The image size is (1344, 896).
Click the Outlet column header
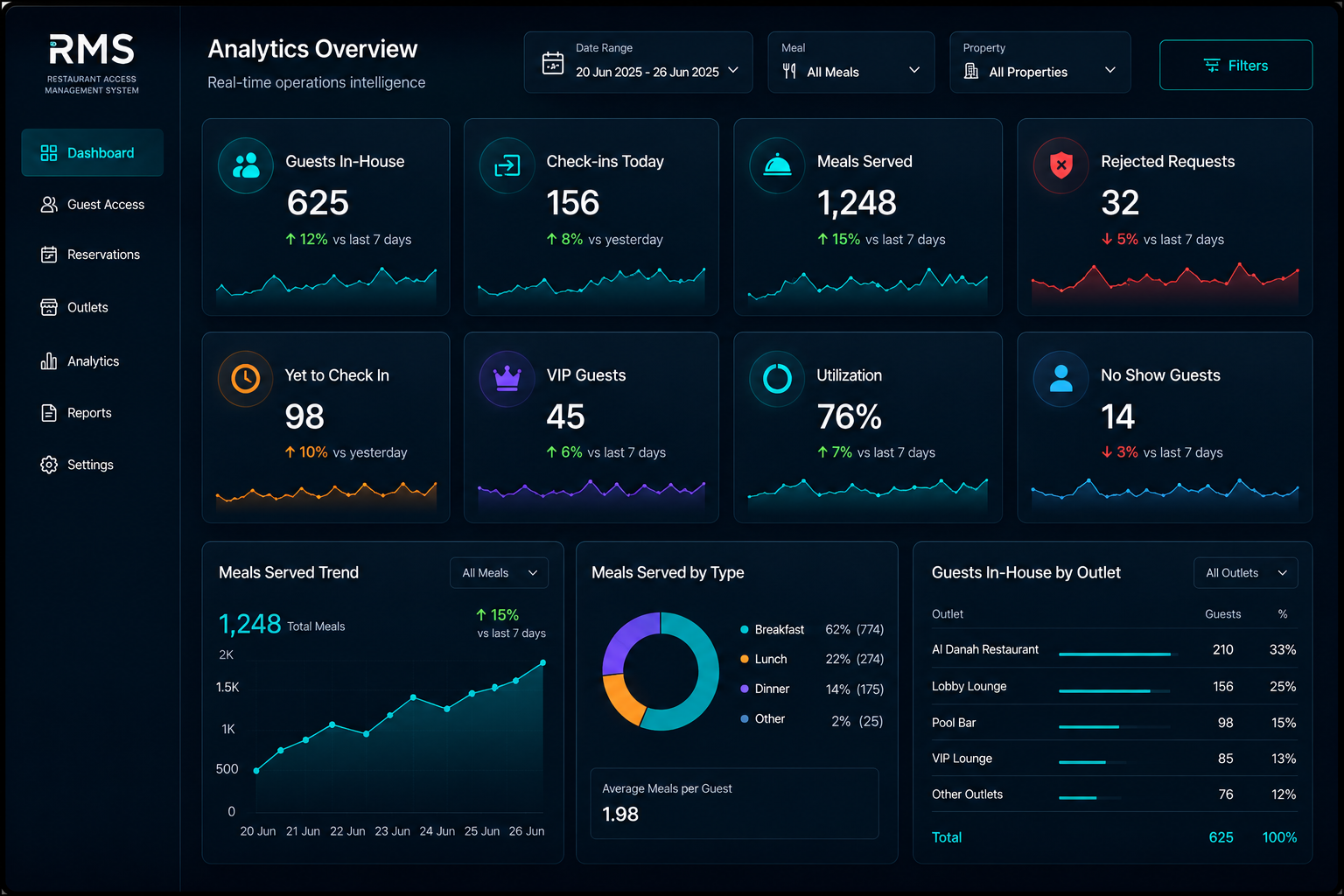[948, 614]
